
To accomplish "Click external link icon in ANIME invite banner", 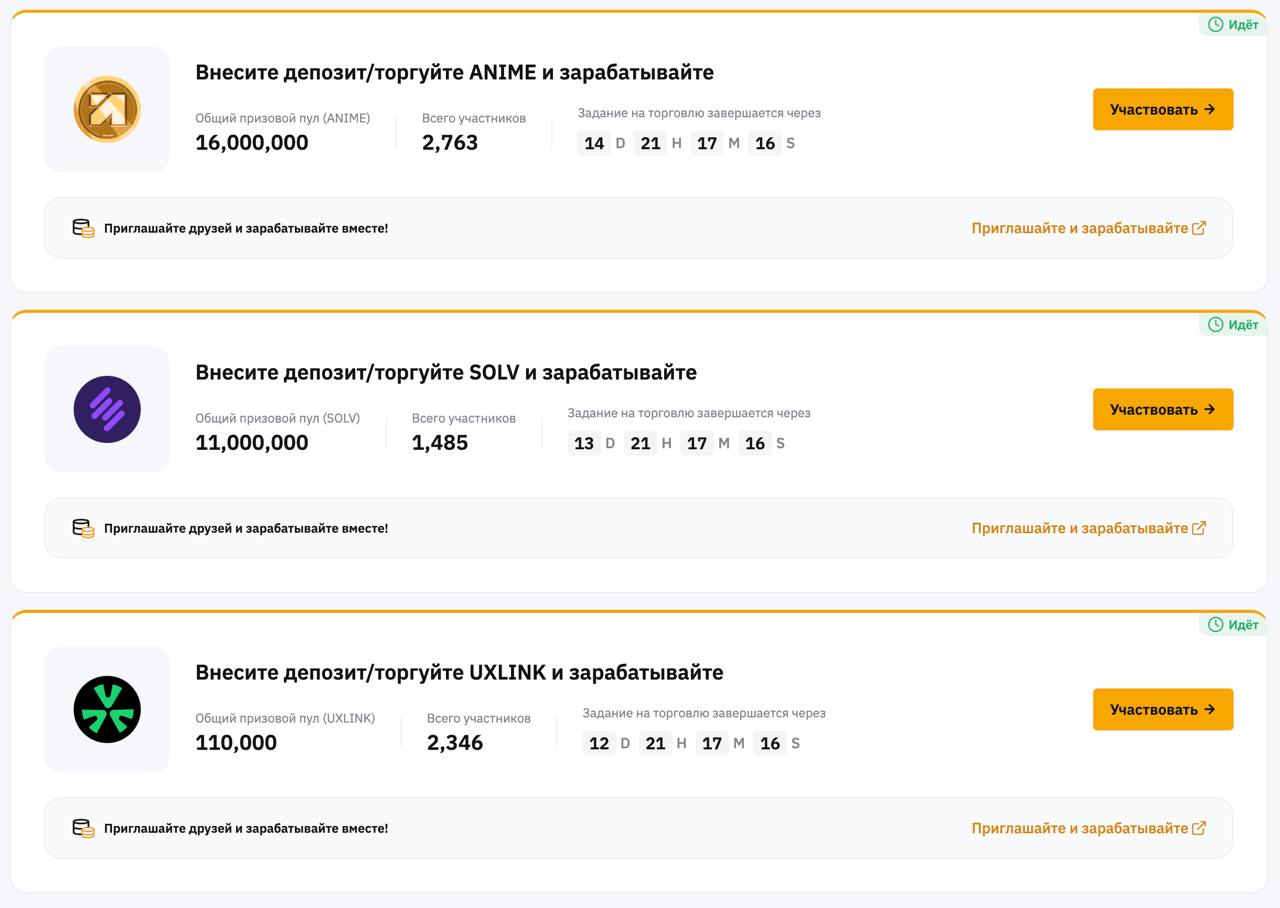I will (x=1199, y=228).
